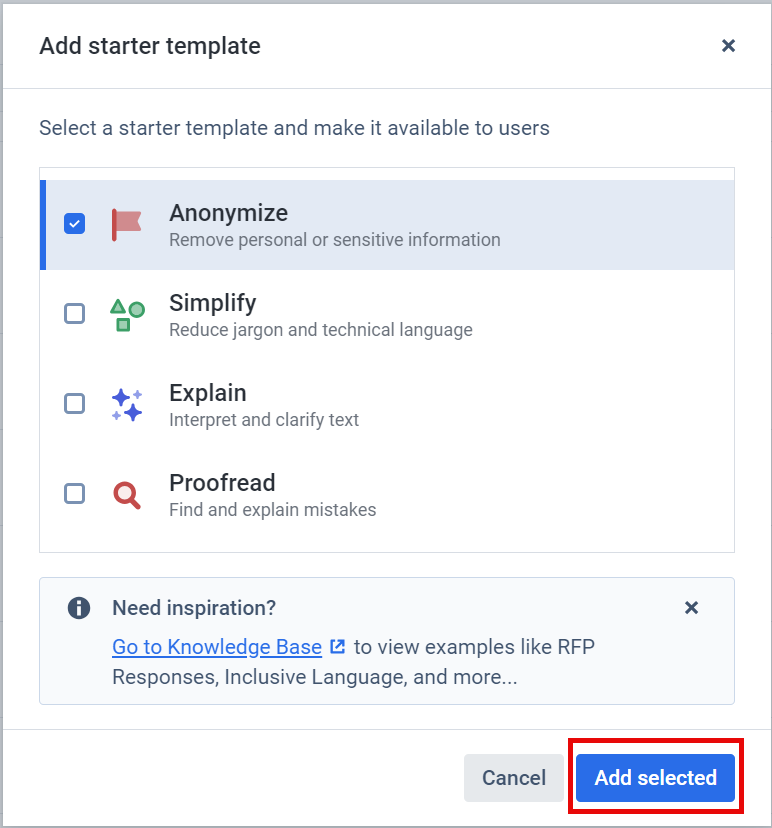Close the Add starter template dialog

(x=728, y=46)
